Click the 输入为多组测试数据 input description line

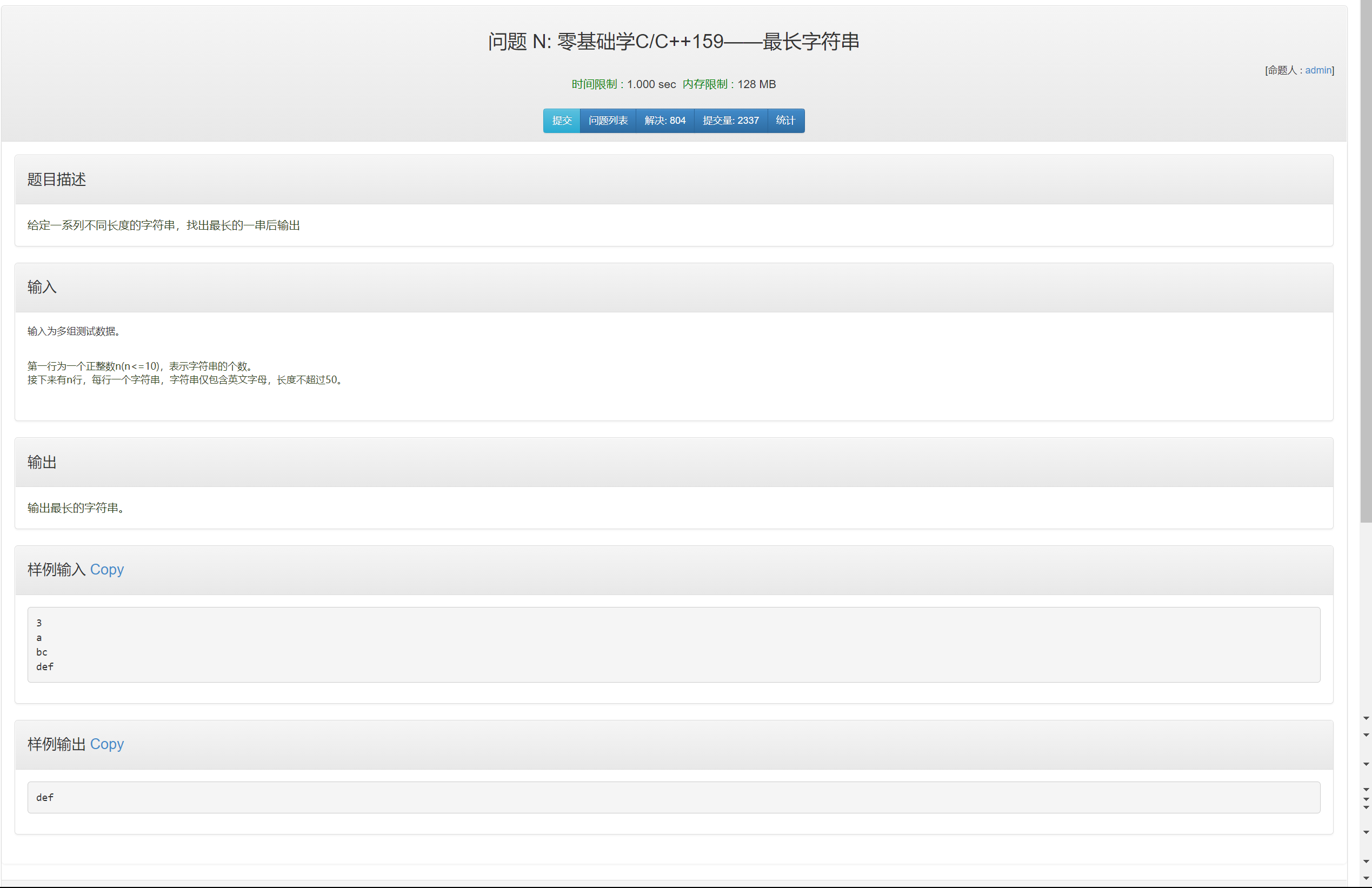(x=74, y=331)
